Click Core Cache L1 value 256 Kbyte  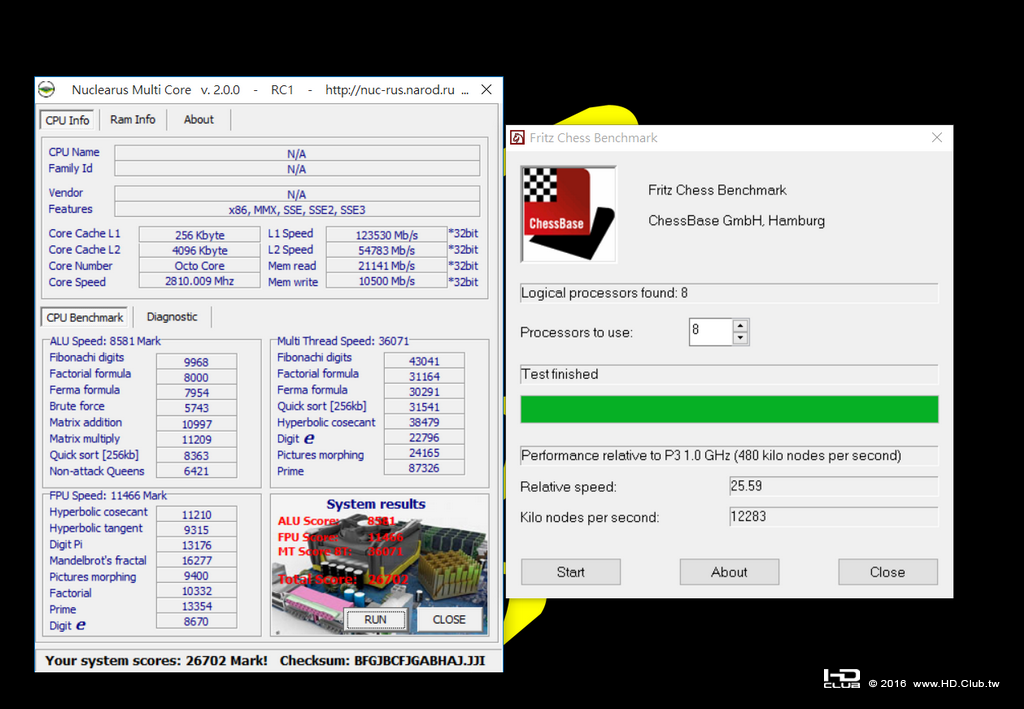[x=199, y=235]
